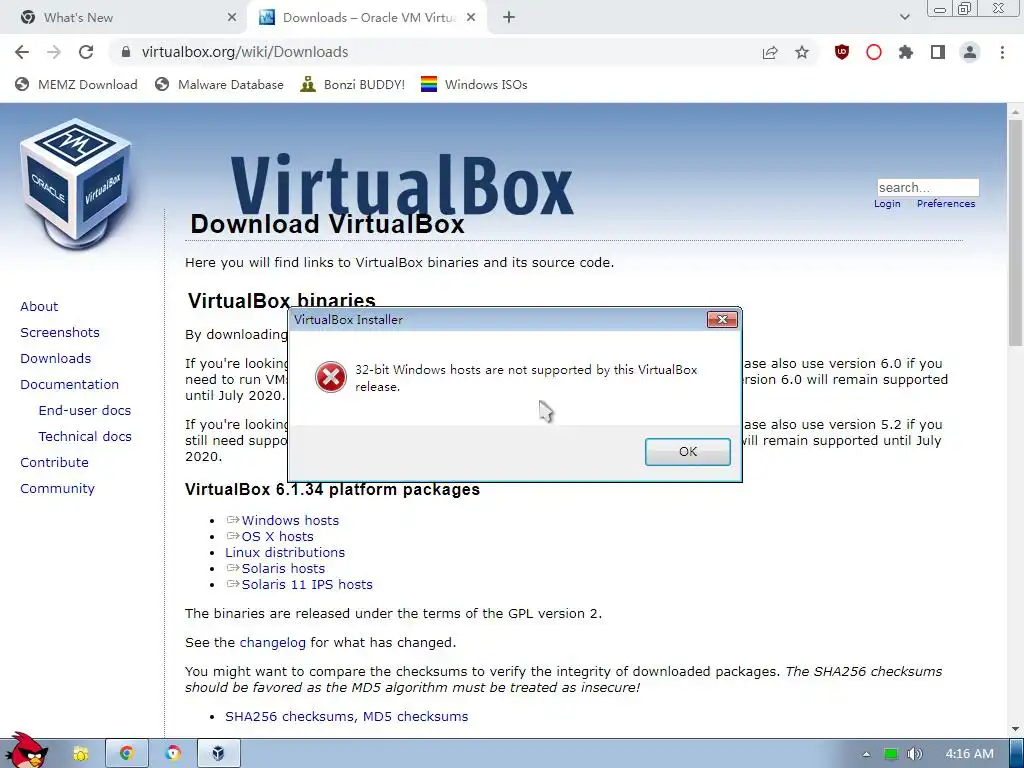Click the padlock site info icon
Viewport: 1024px width, 768px height.
point(126,52)
